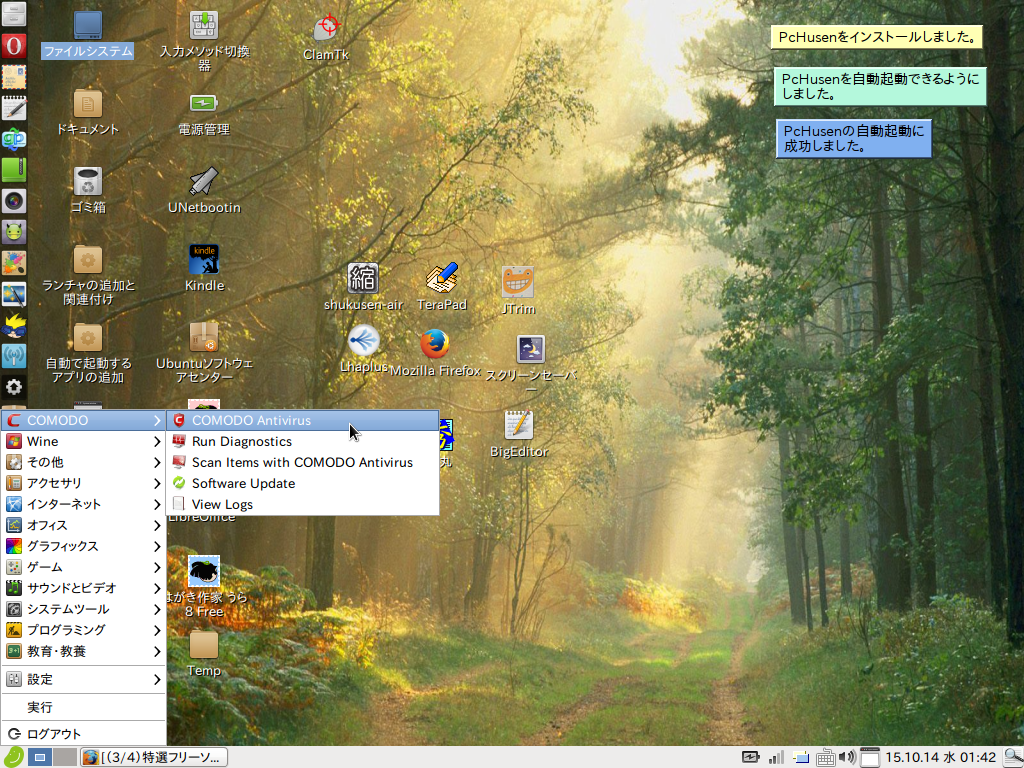Screen dimensions: 1024x768
Task: Expand the グラフィックス menu category
Action: tap(83, 546)
